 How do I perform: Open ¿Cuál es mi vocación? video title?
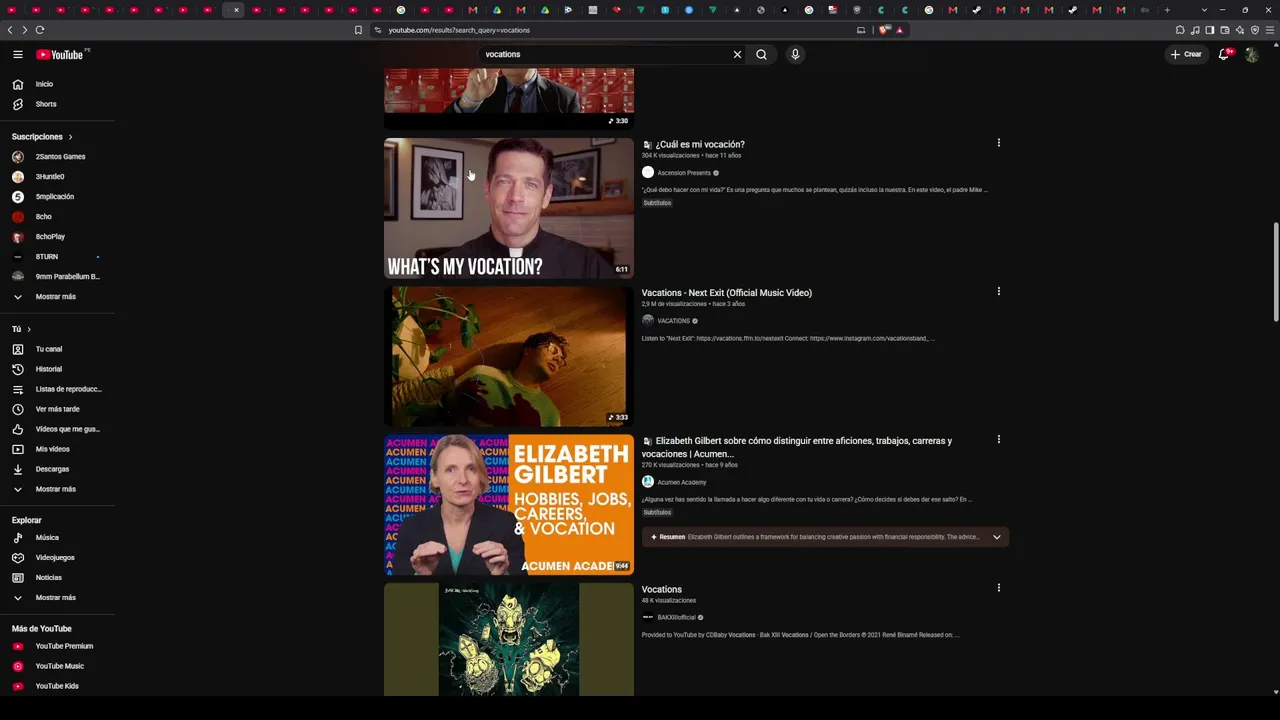pyautogui.click(x=700, y=144)
